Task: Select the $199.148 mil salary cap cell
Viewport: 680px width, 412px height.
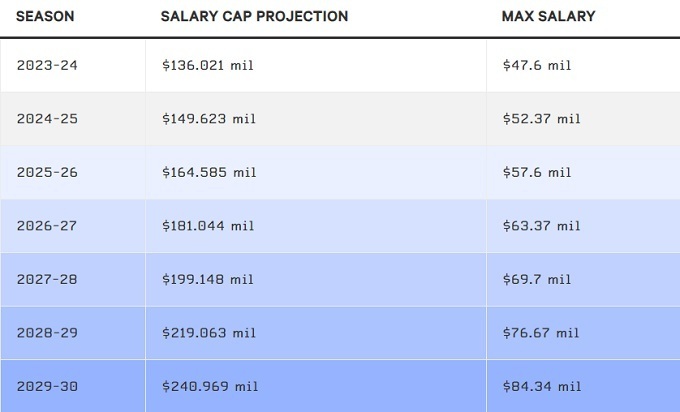Action: 208,280
